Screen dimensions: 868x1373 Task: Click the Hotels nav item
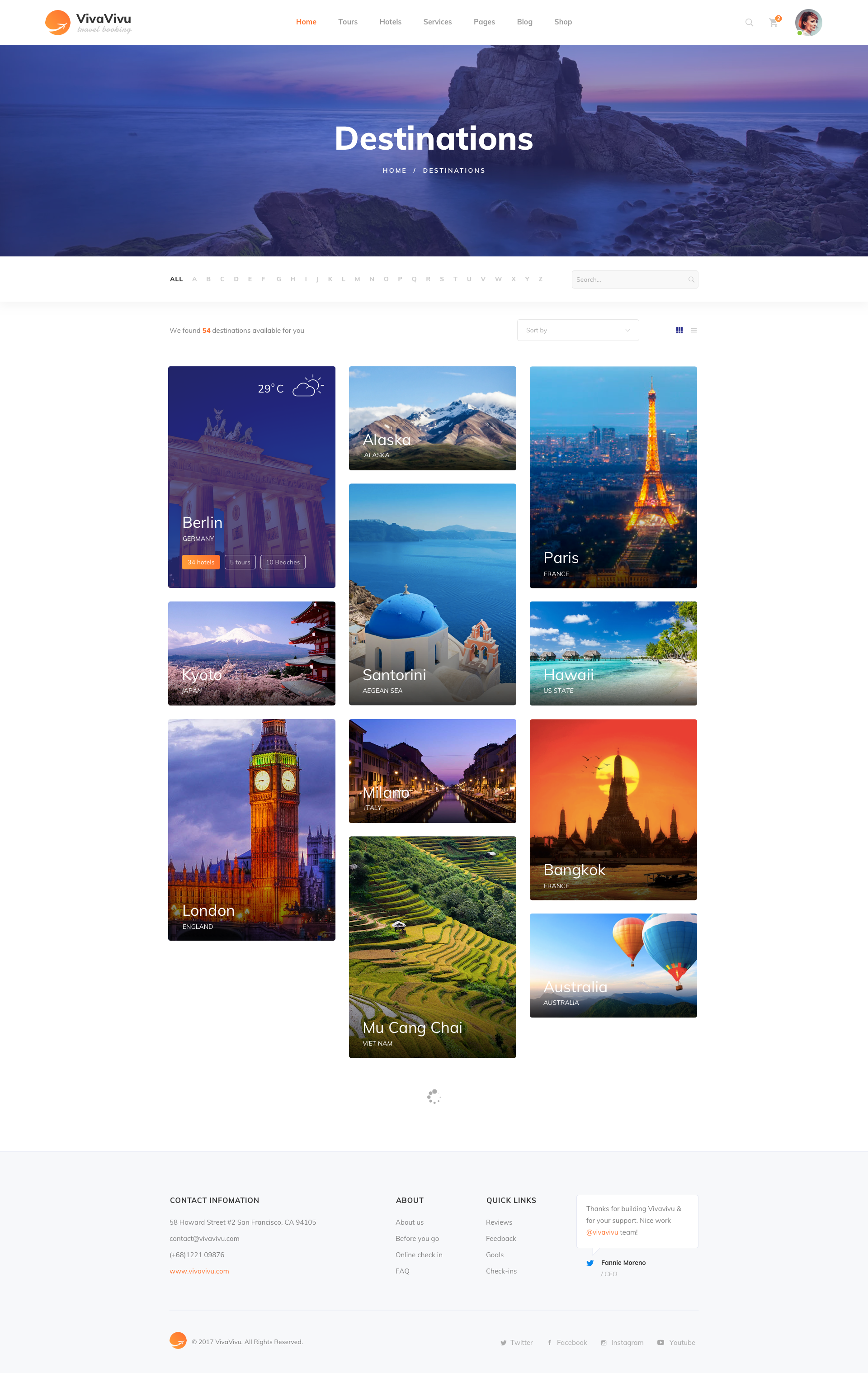(391, 22)
